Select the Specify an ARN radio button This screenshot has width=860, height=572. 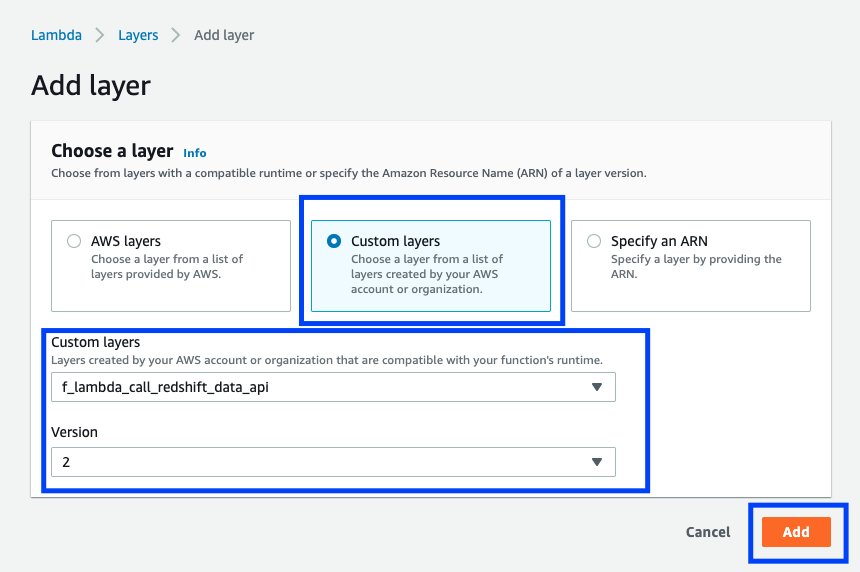(x=594, y=241)
